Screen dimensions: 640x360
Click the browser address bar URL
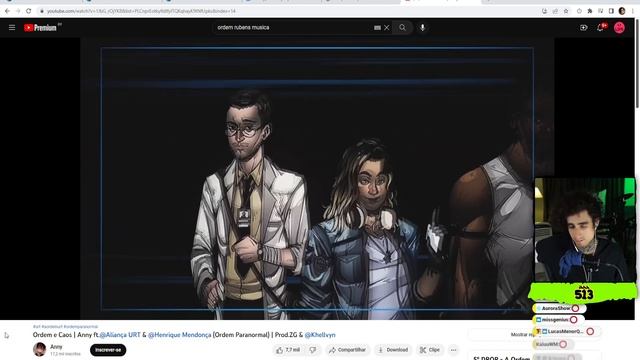click(141, 11)
